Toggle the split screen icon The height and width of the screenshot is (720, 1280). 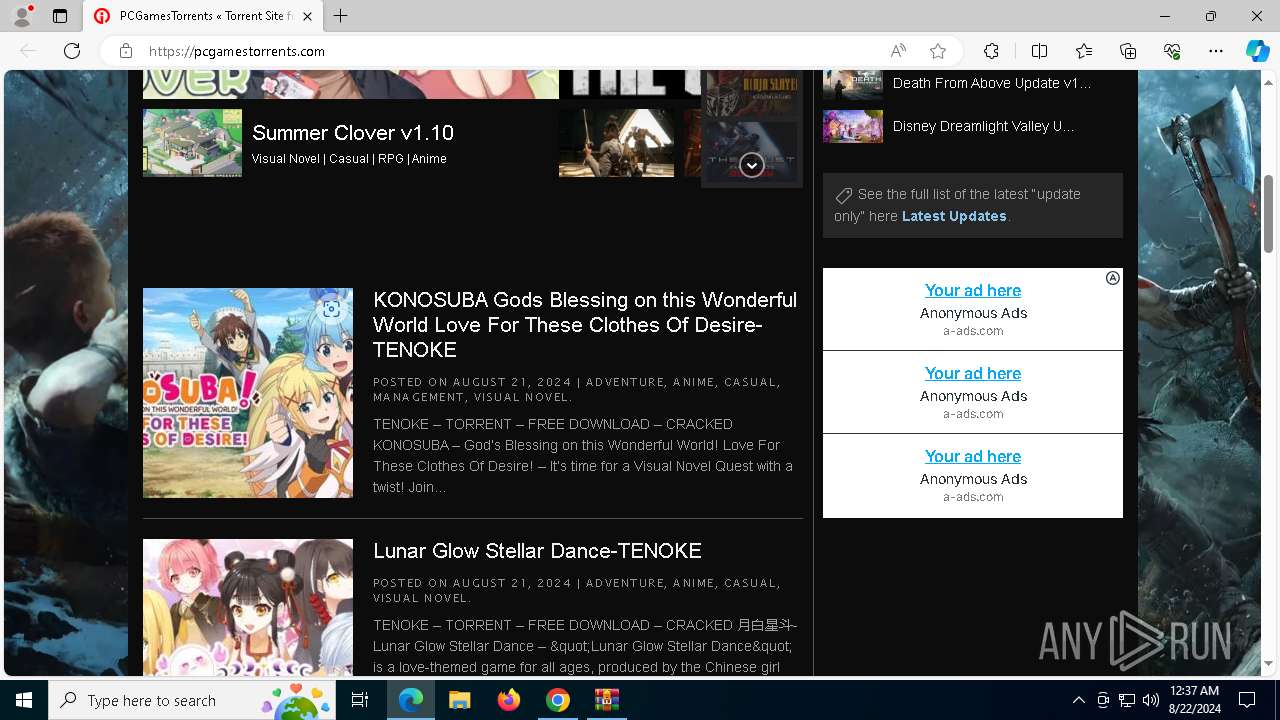[1039, 51]
